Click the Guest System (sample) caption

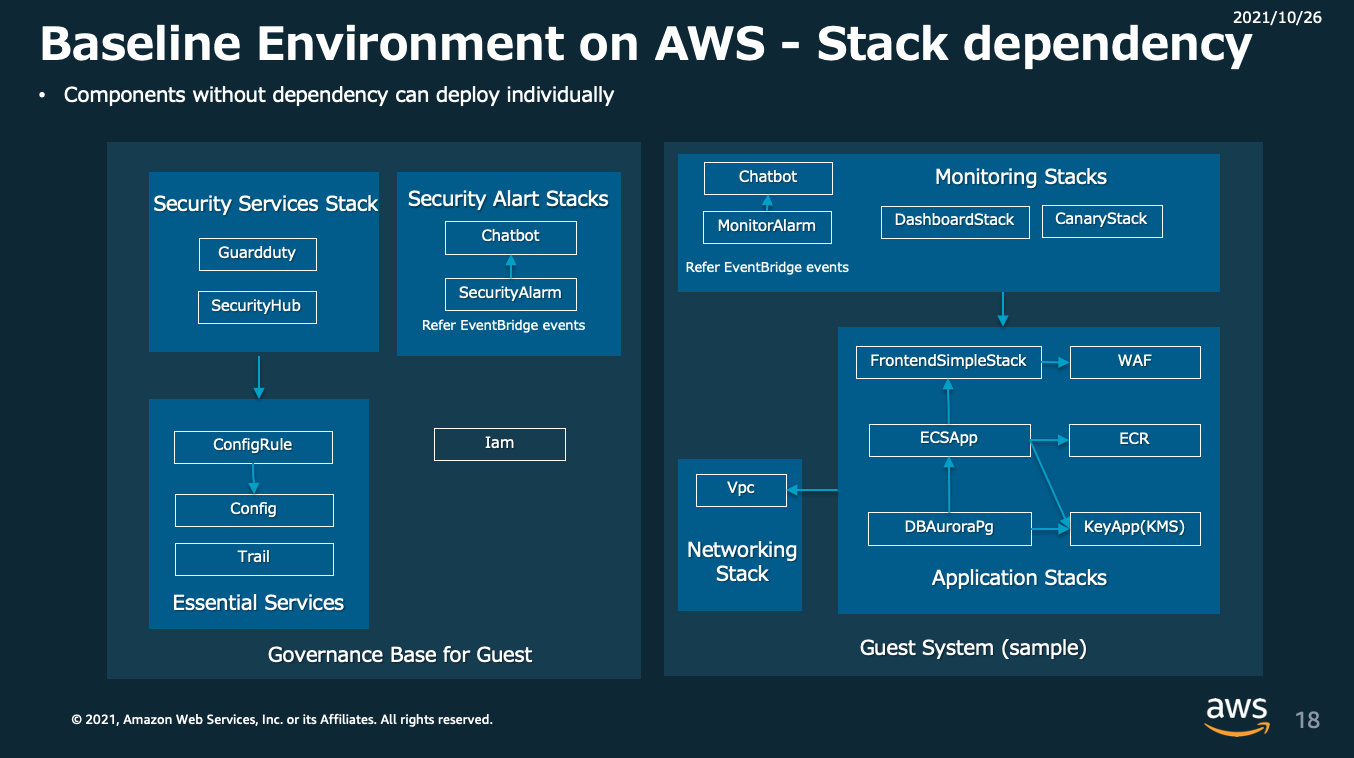973,648
